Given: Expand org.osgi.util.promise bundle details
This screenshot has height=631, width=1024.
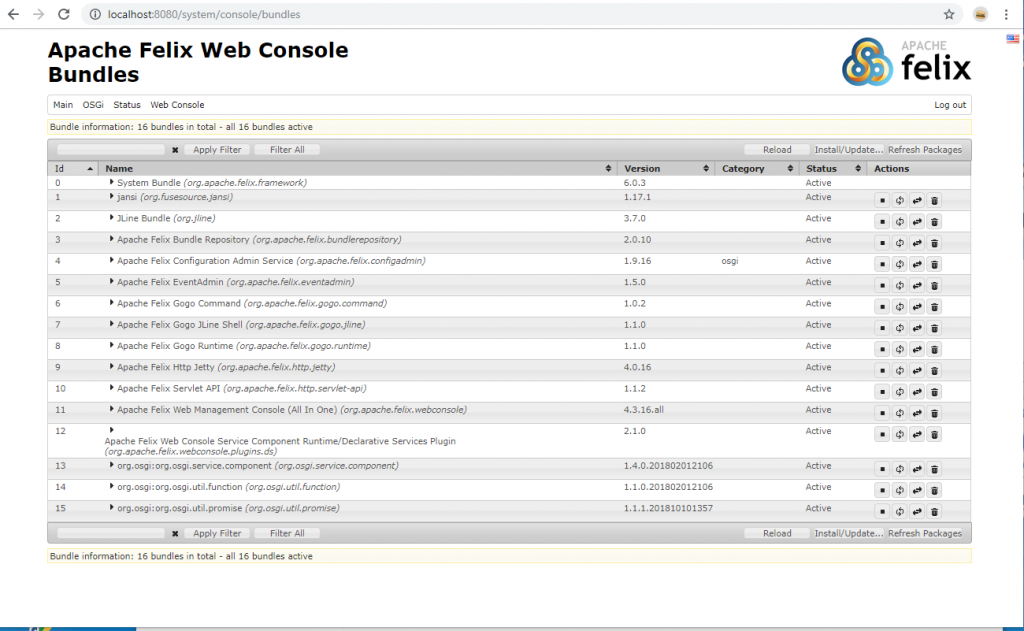Looking at the screenshot, I should [112, 508].
